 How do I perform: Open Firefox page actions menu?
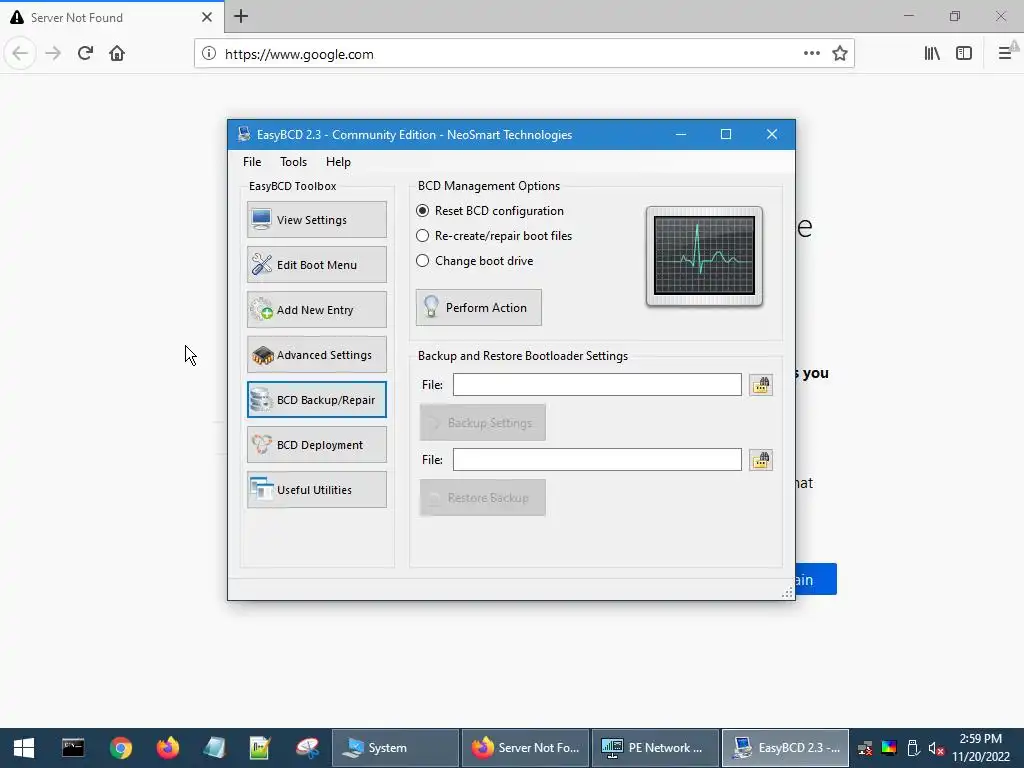[812, 54]
